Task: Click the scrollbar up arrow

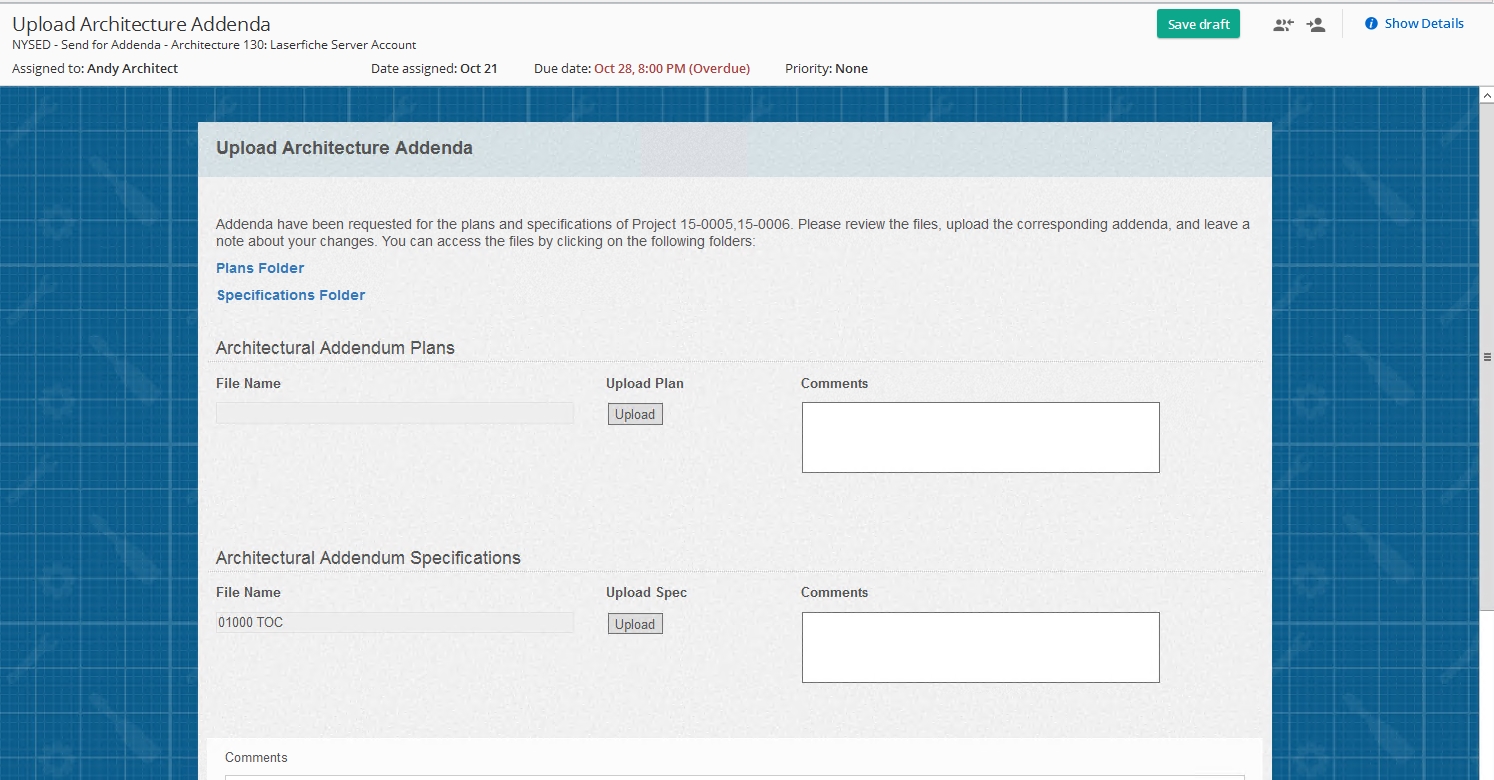Action: tap(1486, 95)
